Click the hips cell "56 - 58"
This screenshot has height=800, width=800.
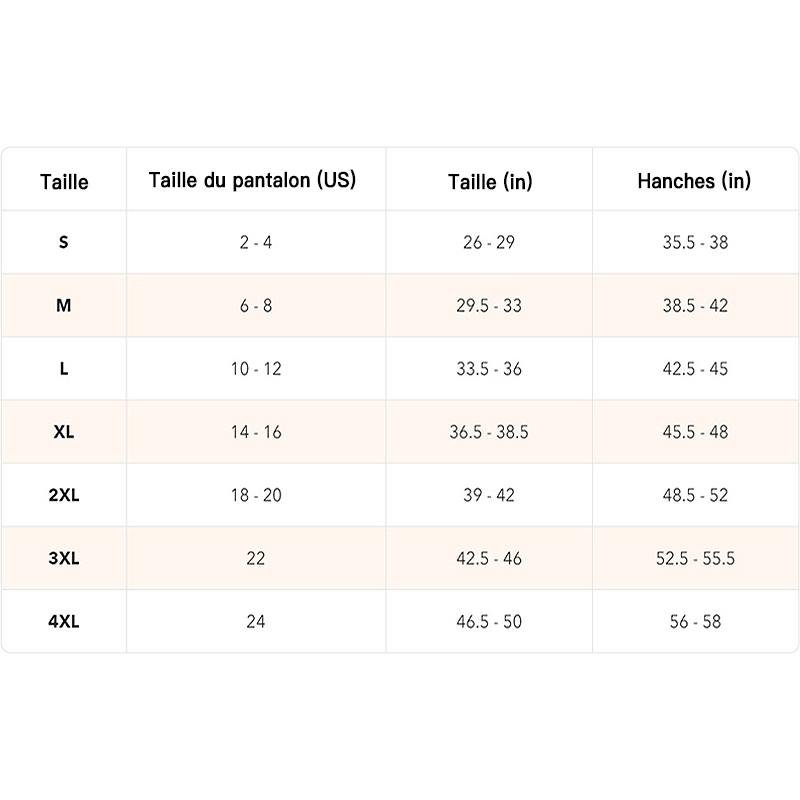click(695, 621)
